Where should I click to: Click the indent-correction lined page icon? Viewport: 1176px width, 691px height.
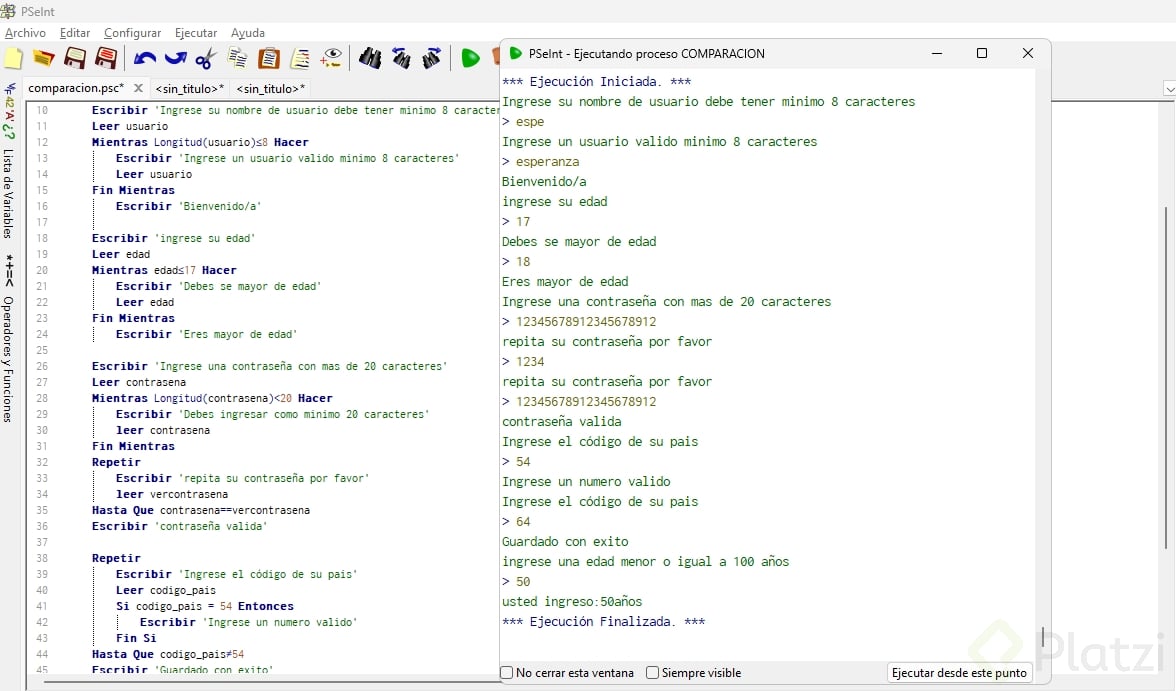coord(300,58)
